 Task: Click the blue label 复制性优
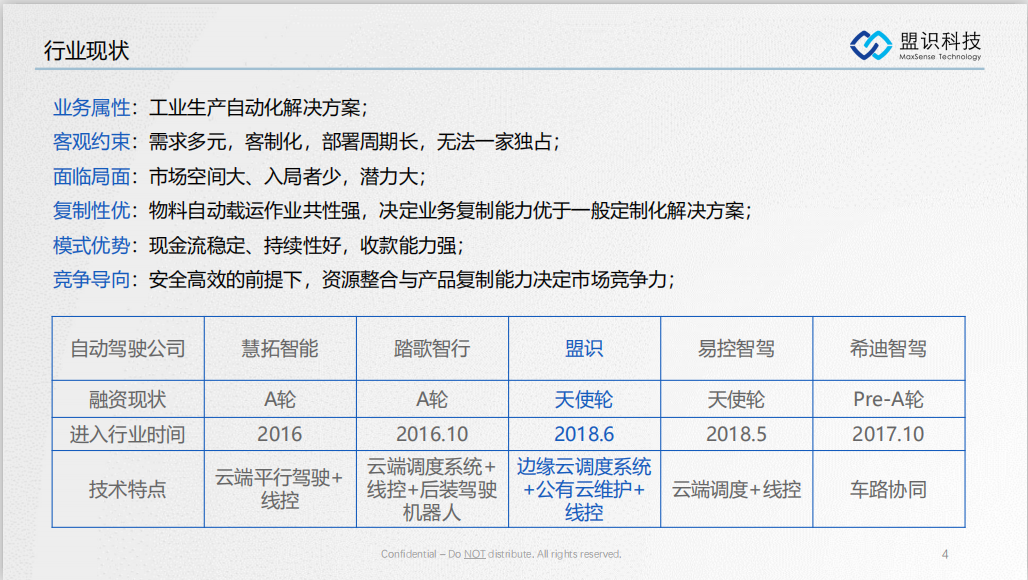92,210
